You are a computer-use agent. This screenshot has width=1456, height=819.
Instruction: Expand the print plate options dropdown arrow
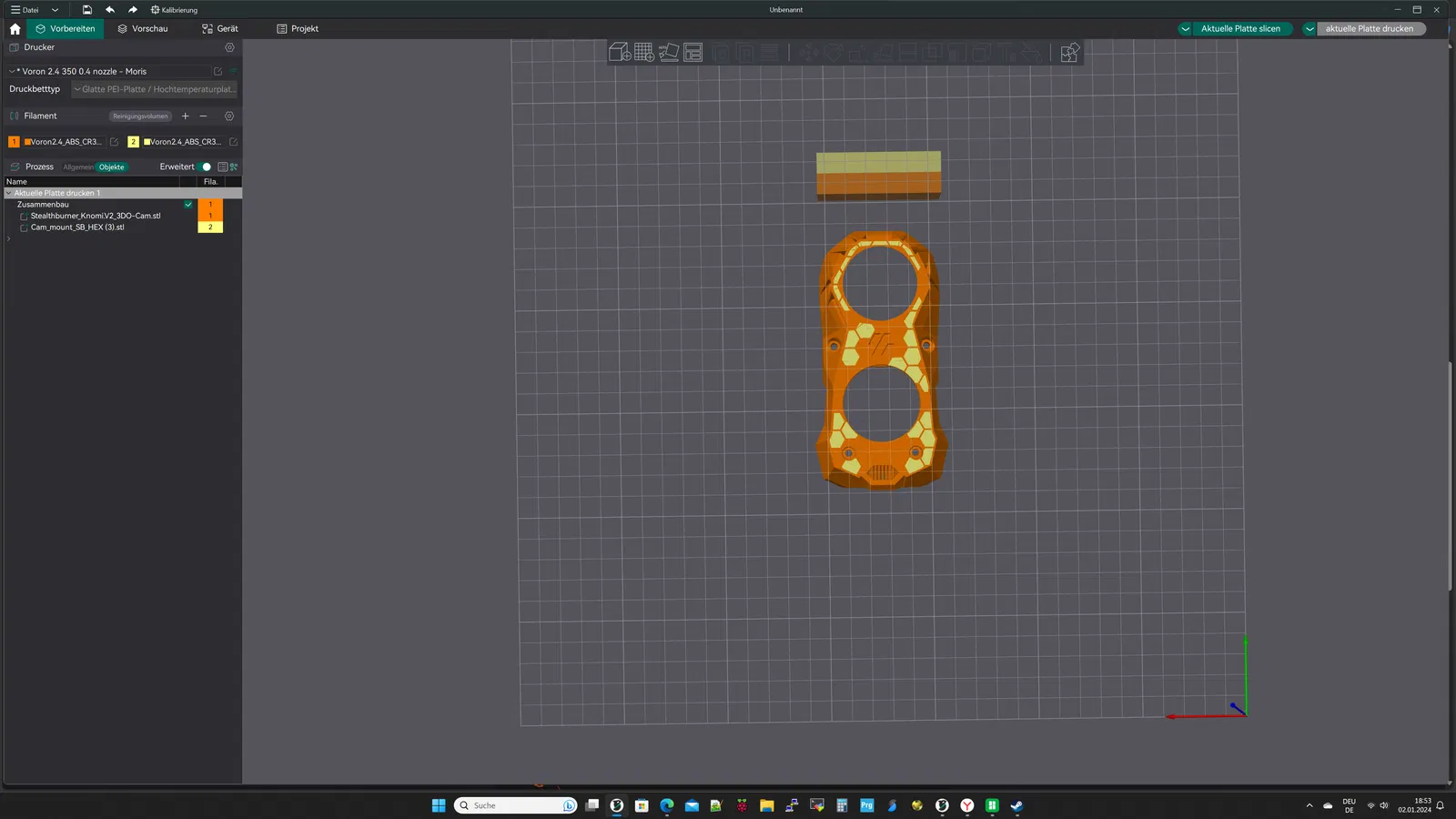point(1309,29)
